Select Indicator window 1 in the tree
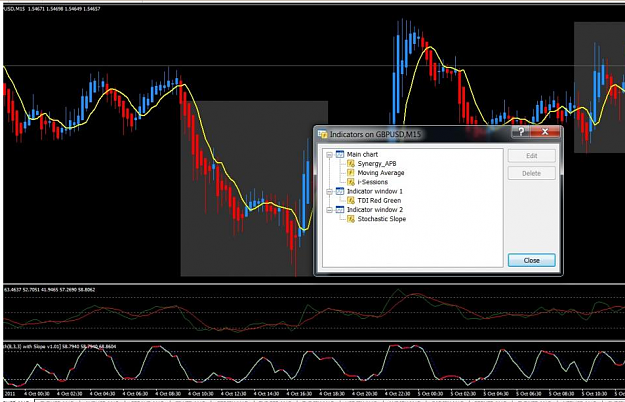This screenshot has width=625, height=402. [x=375, y=191]
